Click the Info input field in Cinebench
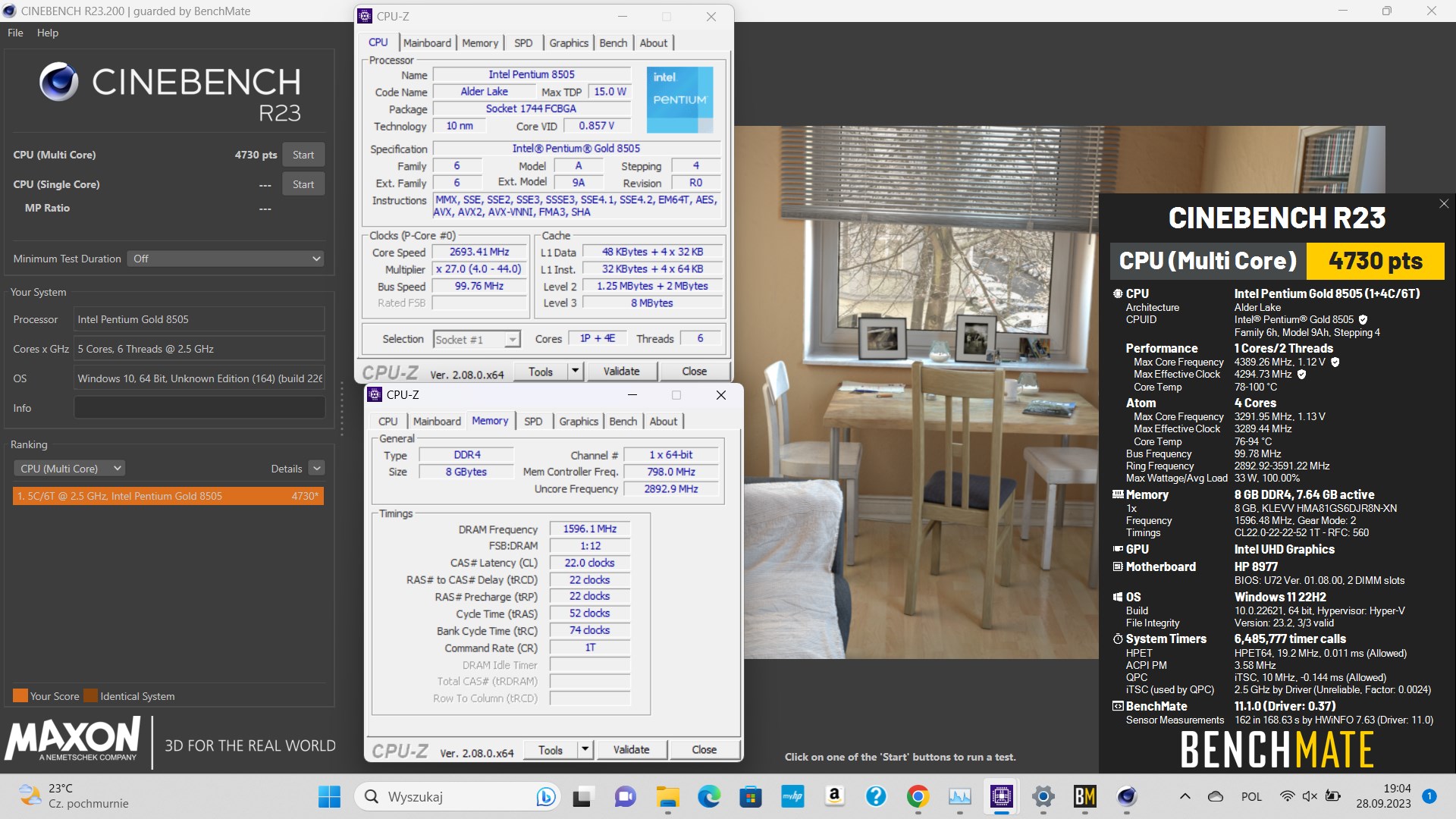1456x819 pixels. tap(199, 408)
